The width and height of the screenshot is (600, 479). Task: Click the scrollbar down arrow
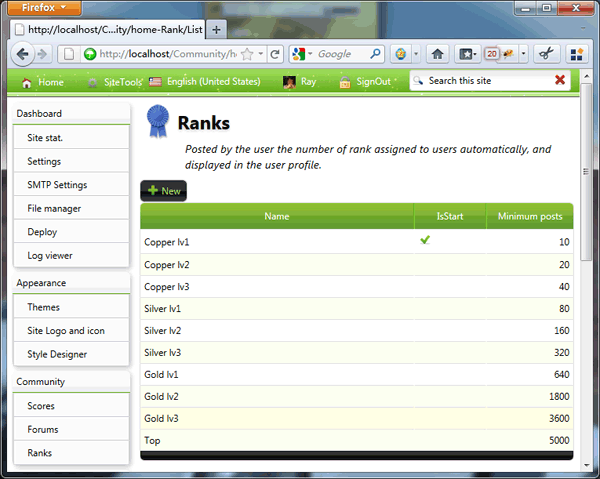tap(586, 466)
